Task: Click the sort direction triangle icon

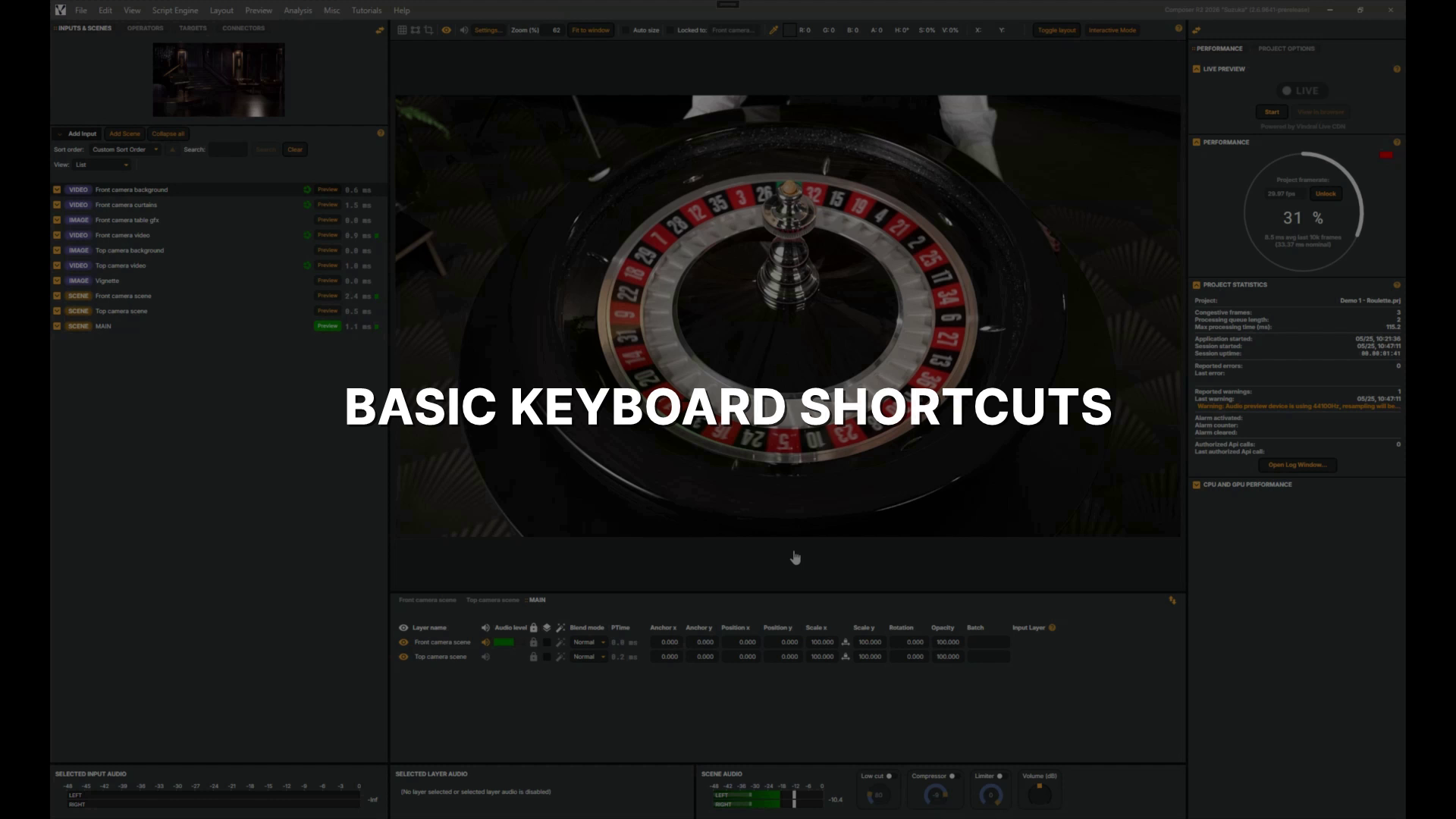Action: 172,149
